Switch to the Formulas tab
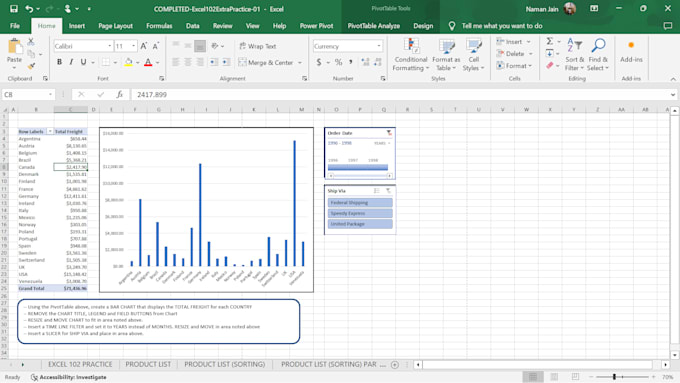680x383 pixels. tap(159, 26)
